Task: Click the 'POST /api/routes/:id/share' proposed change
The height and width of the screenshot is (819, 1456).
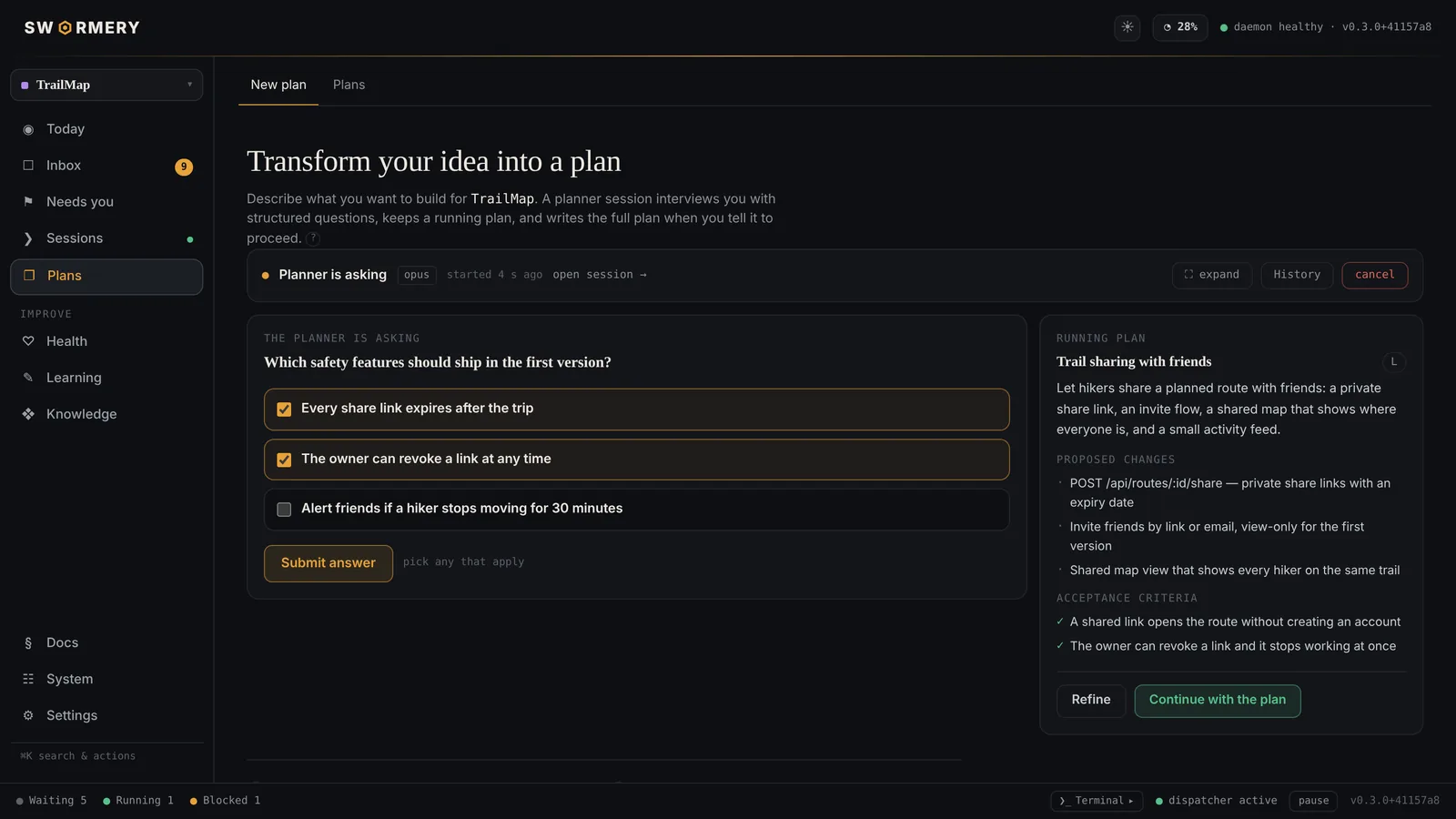Action: (1230, 492)
